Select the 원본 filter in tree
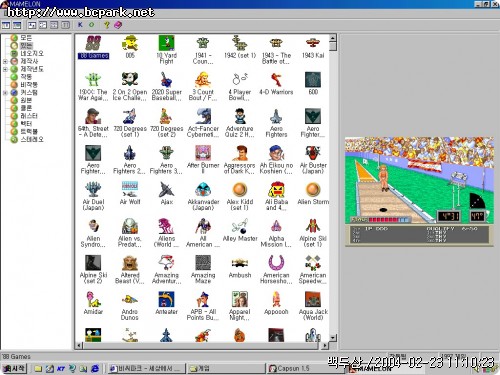The width and height of the screenshot is (500, 375). point(26,100)
